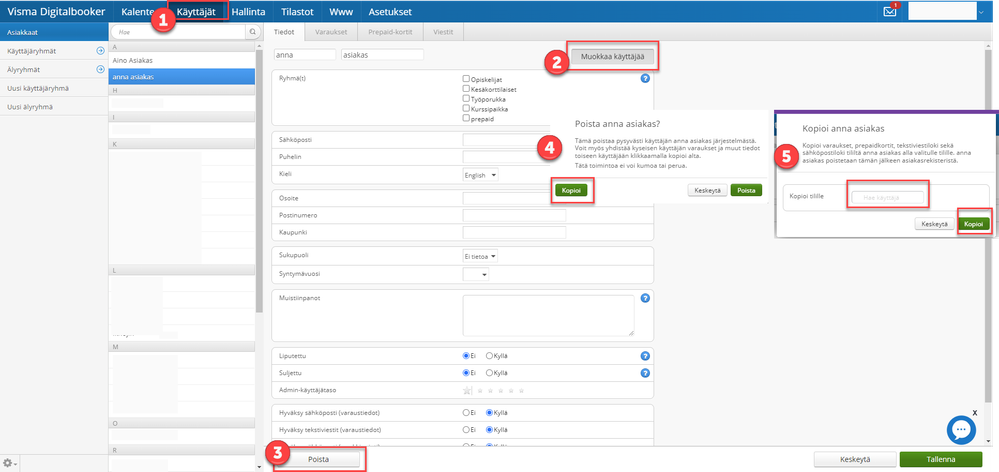The height and width of the screenshot is (472, 999).
Task: Tick the Opiskelijat group checkbox
Action: point(466,79)
